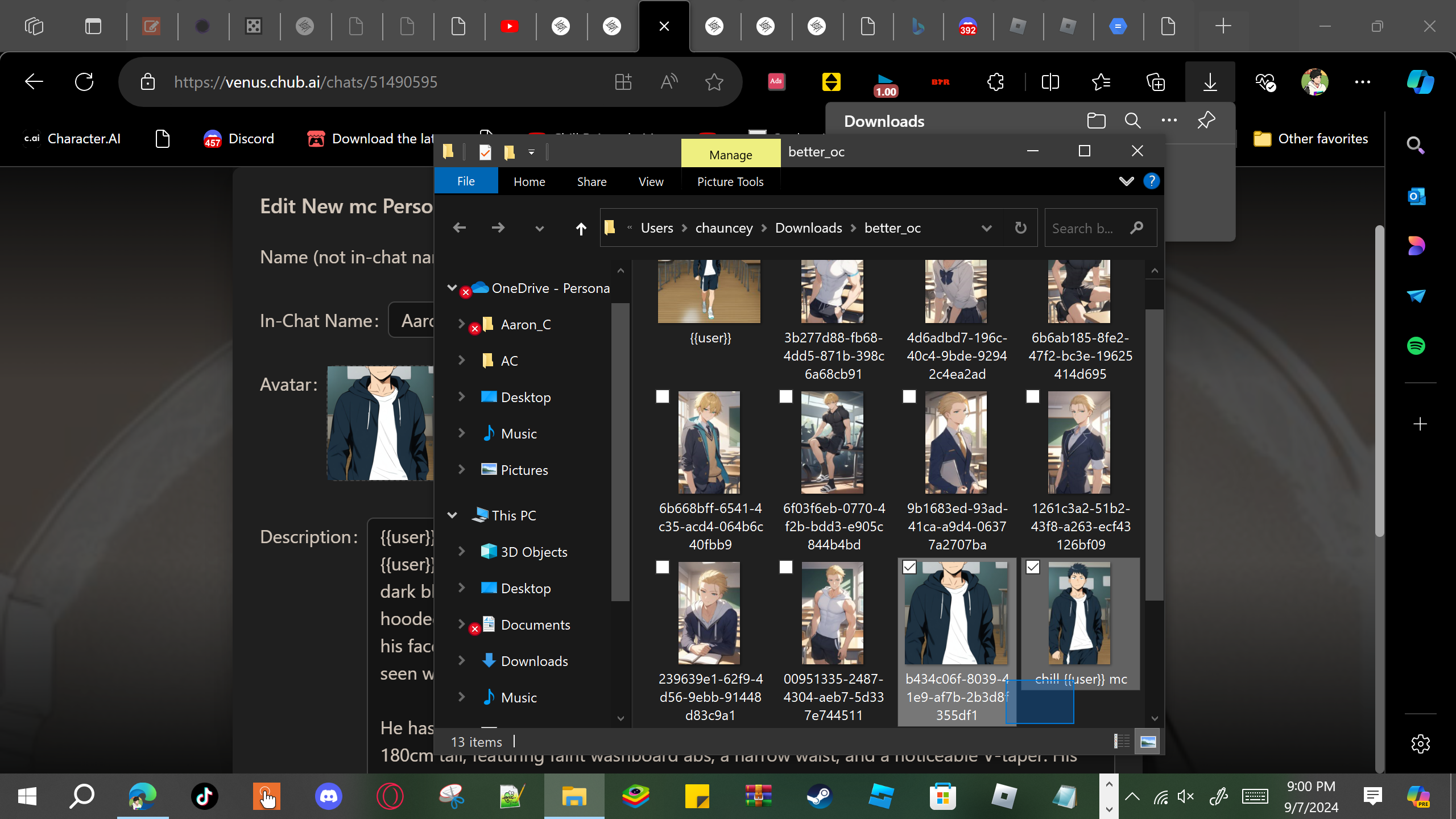
Task: Open Spotify from Edge sidebar
Action: (1416, 346)
